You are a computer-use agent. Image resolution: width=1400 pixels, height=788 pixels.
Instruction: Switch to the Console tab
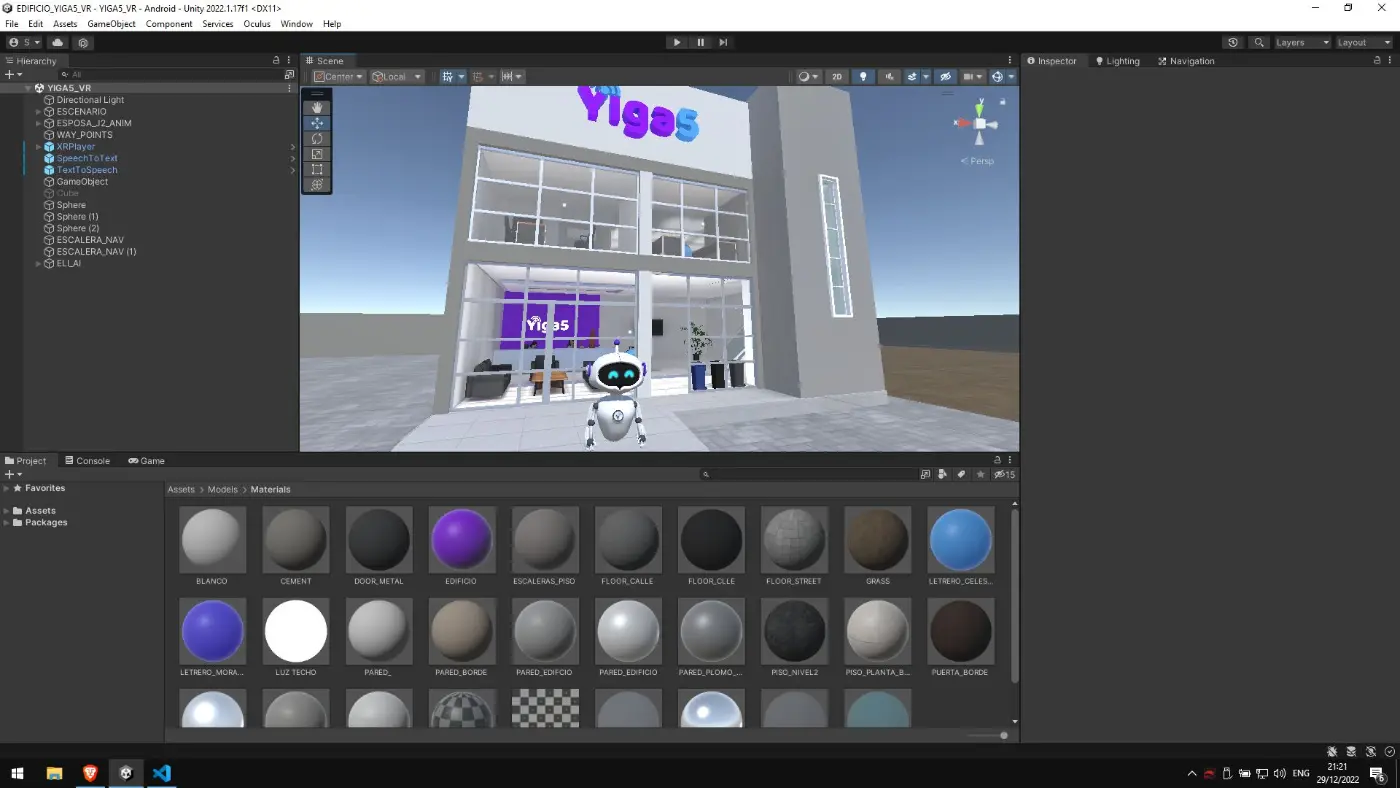click(x=87, y=461)
